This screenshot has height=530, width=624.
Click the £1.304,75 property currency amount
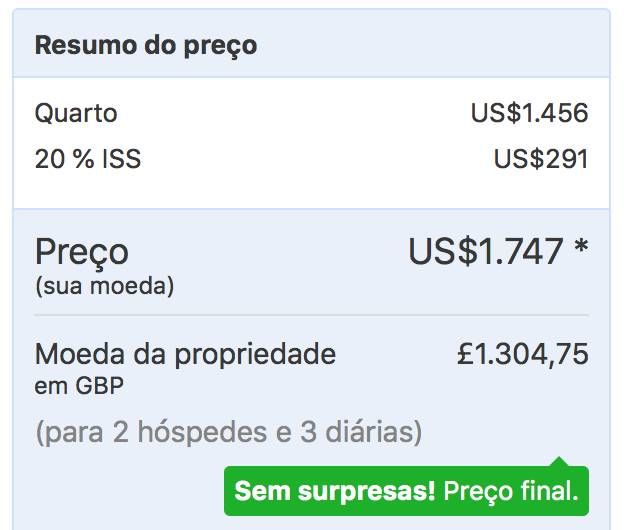pyautogui.click(x=523, y=353)
